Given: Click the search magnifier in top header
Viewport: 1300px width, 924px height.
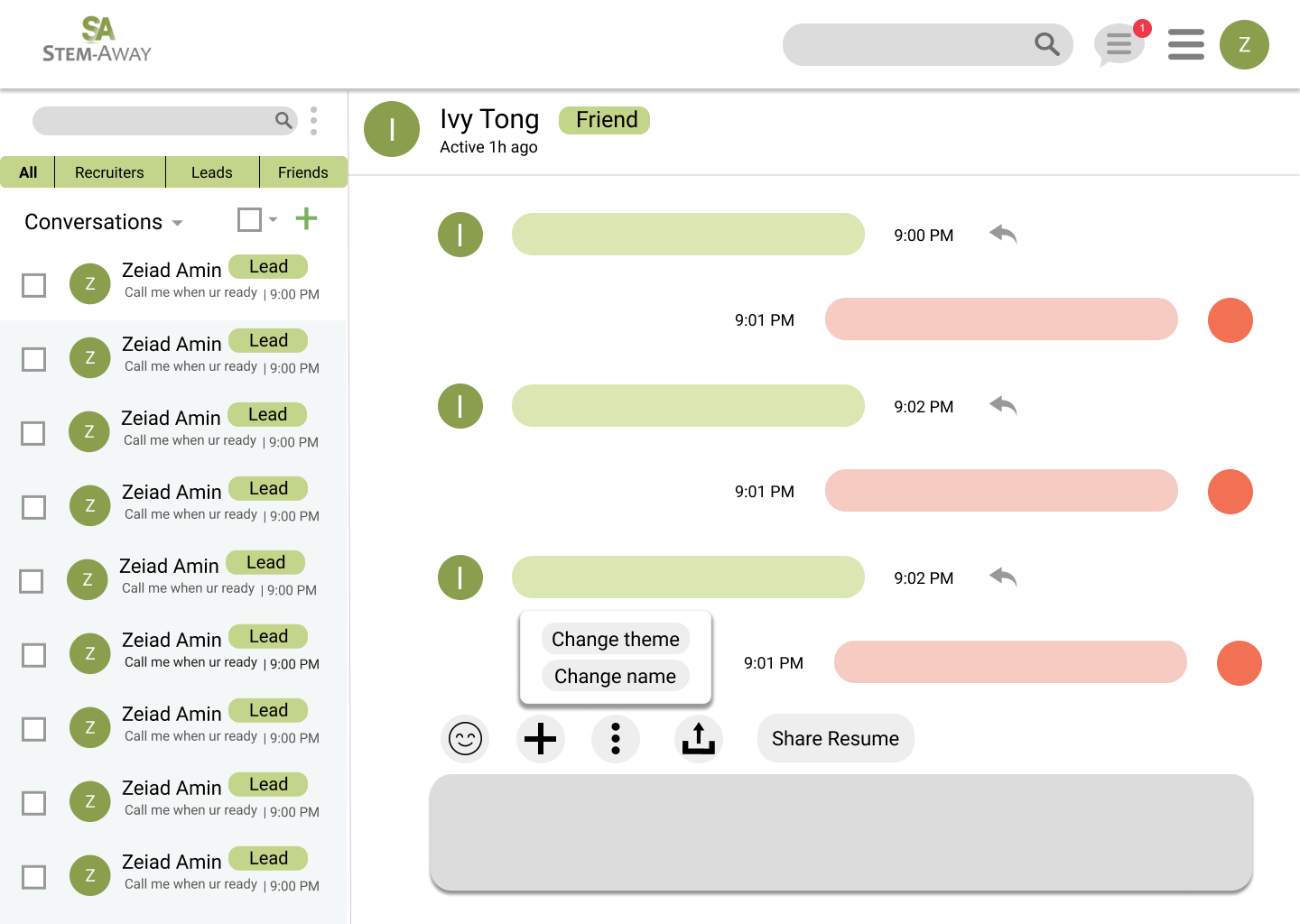Looking at the screenshot, I should (x=1046, y=44).
